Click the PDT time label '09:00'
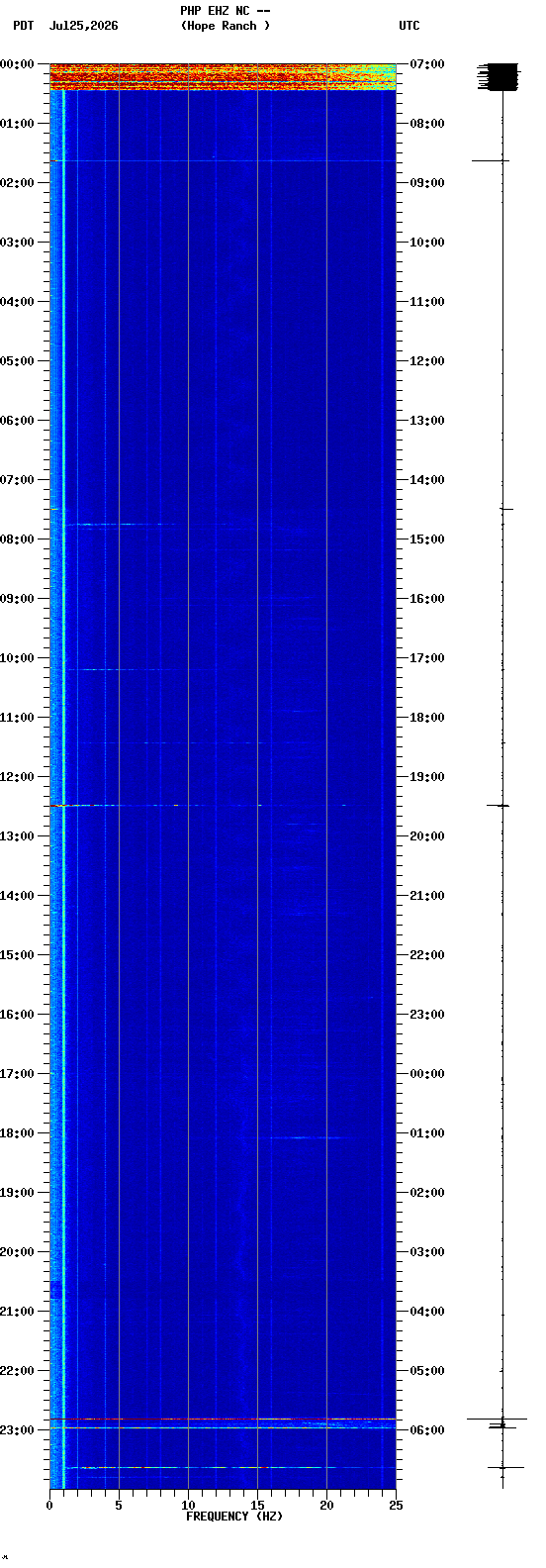Viewport: 546px width, 1568px height. pyautogui.click(x=17, y=599)
